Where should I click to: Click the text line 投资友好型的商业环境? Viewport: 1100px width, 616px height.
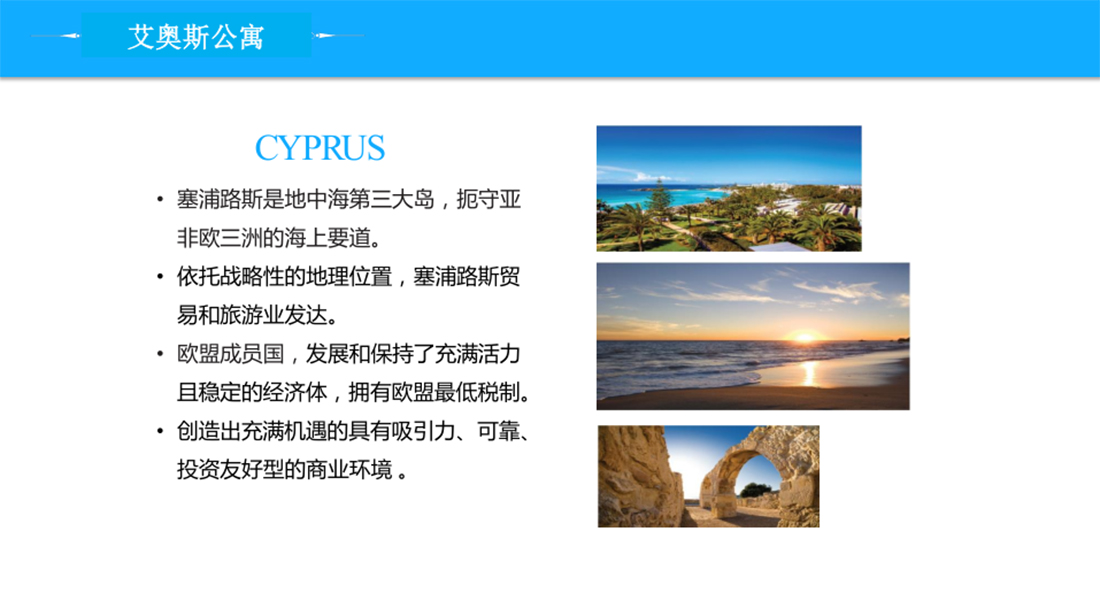tap(292, 469)
